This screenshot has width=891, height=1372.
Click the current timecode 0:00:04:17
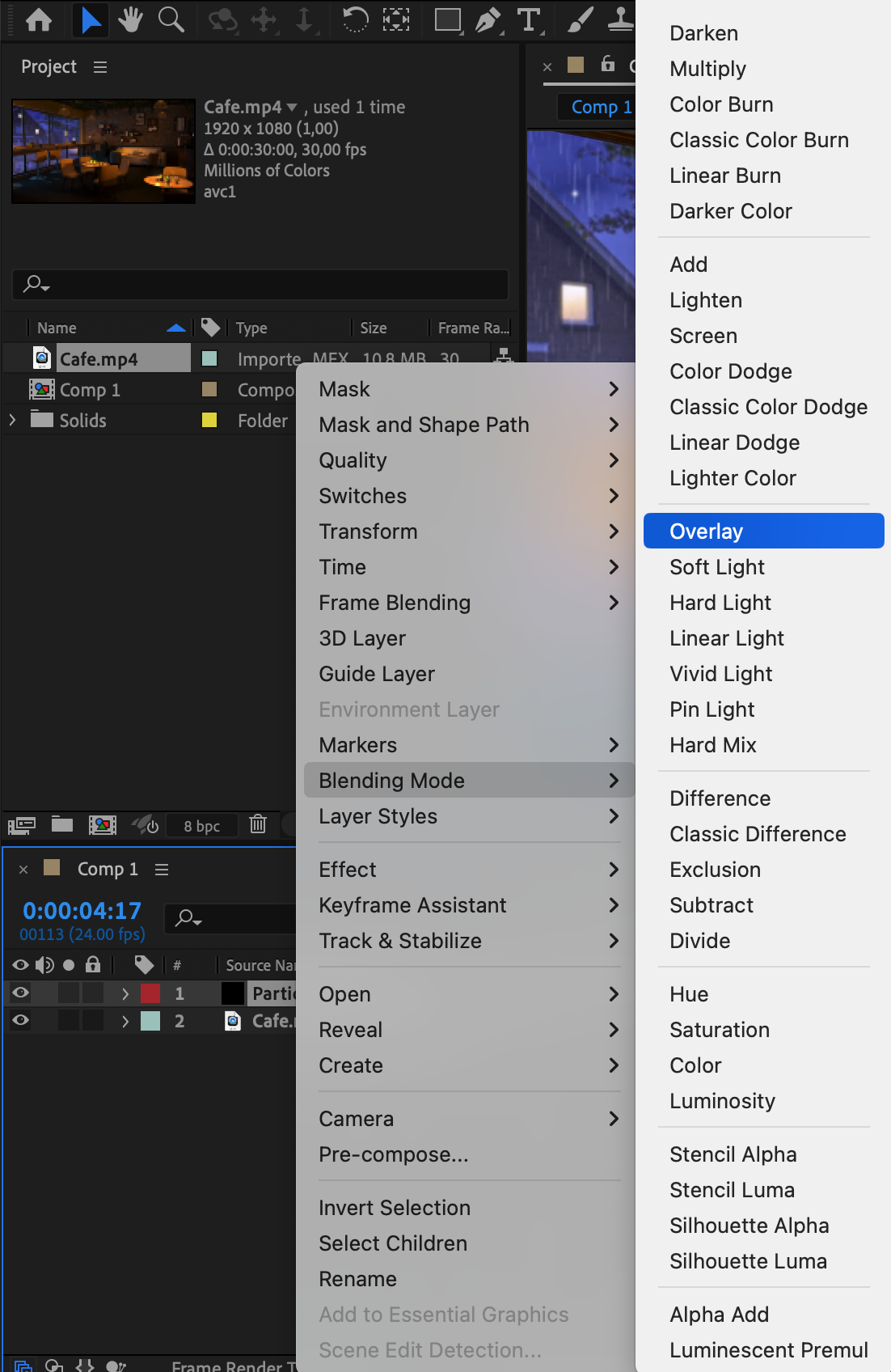click(x=82, y=911)
